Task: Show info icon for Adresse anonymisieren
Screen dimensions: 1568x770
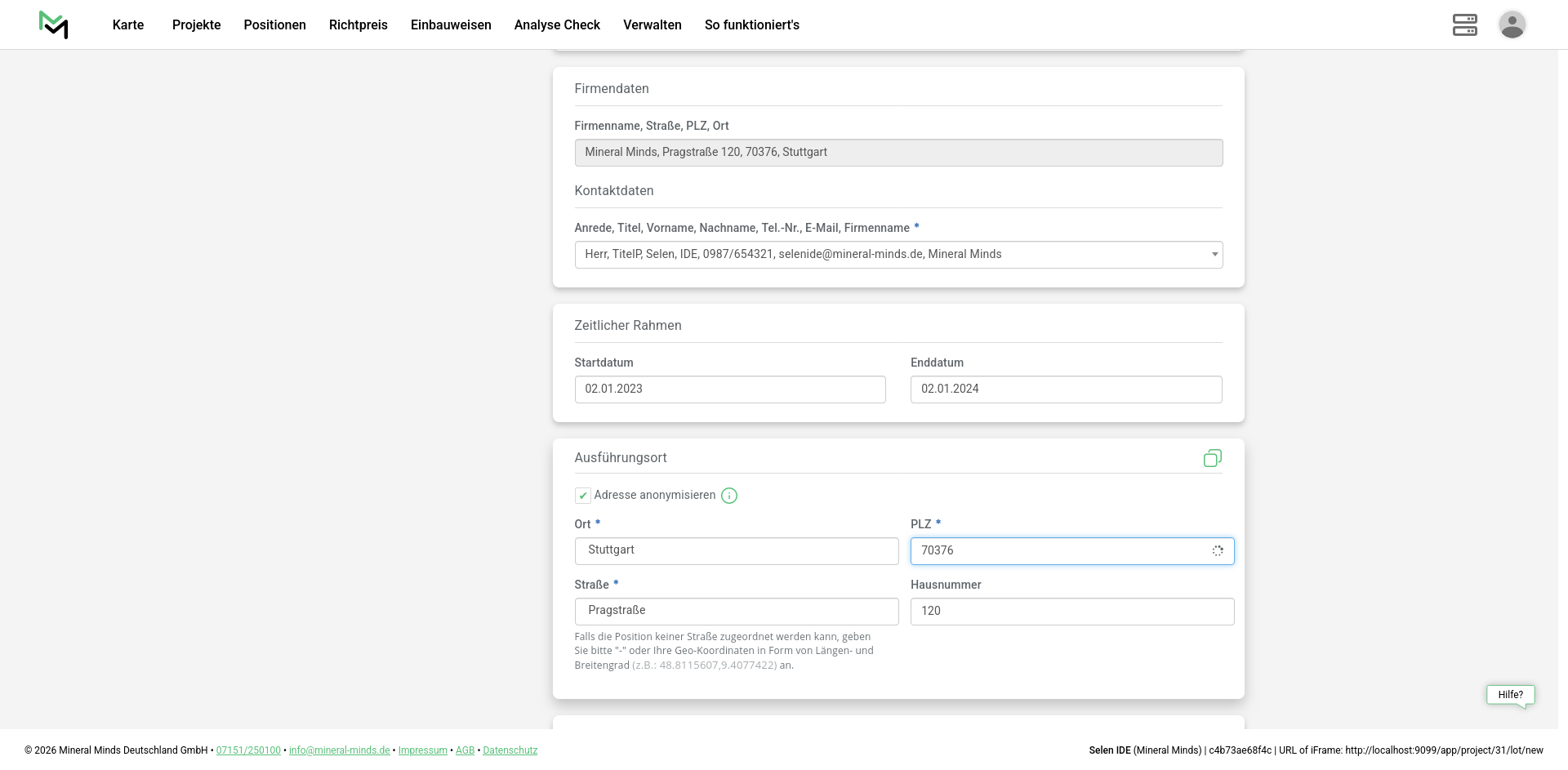Action: [x=729, y=496]
